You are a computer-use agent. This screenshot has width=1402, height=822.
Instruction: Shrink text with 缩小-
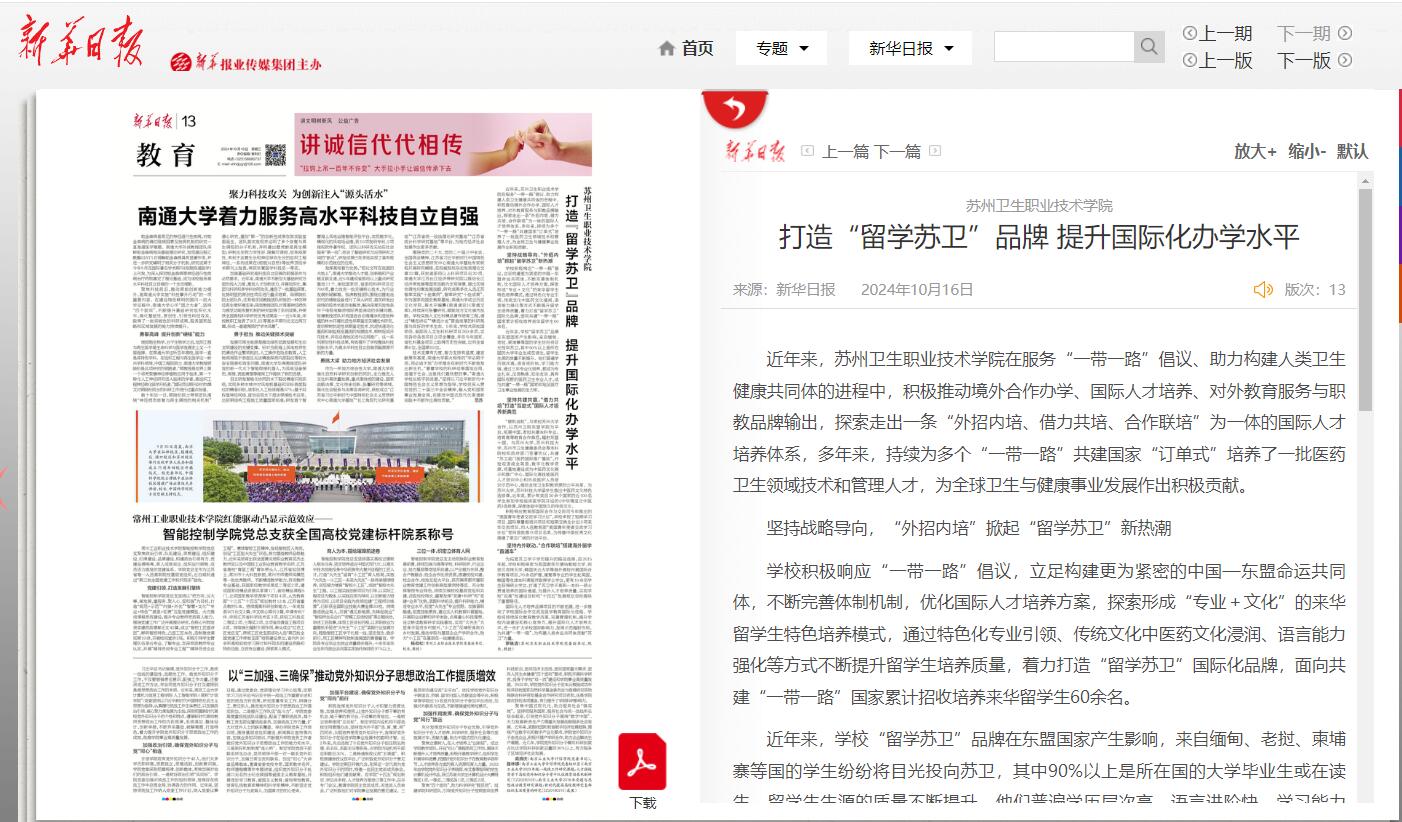pyautogui.click(x=1307, y=151)
